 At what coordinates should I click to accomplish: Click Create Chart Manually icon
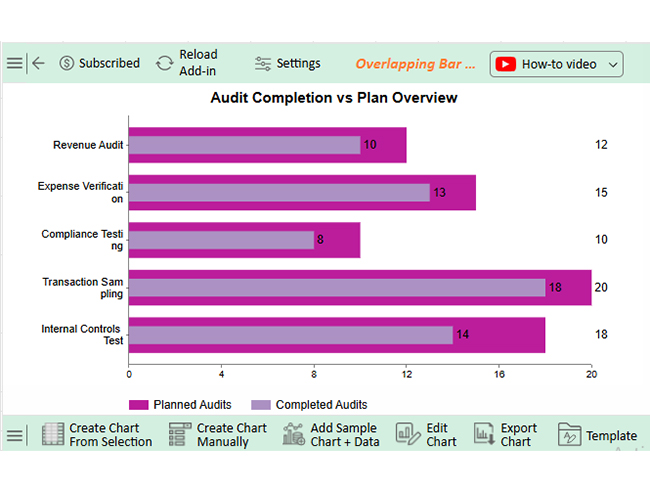click(x=180, y=435)
